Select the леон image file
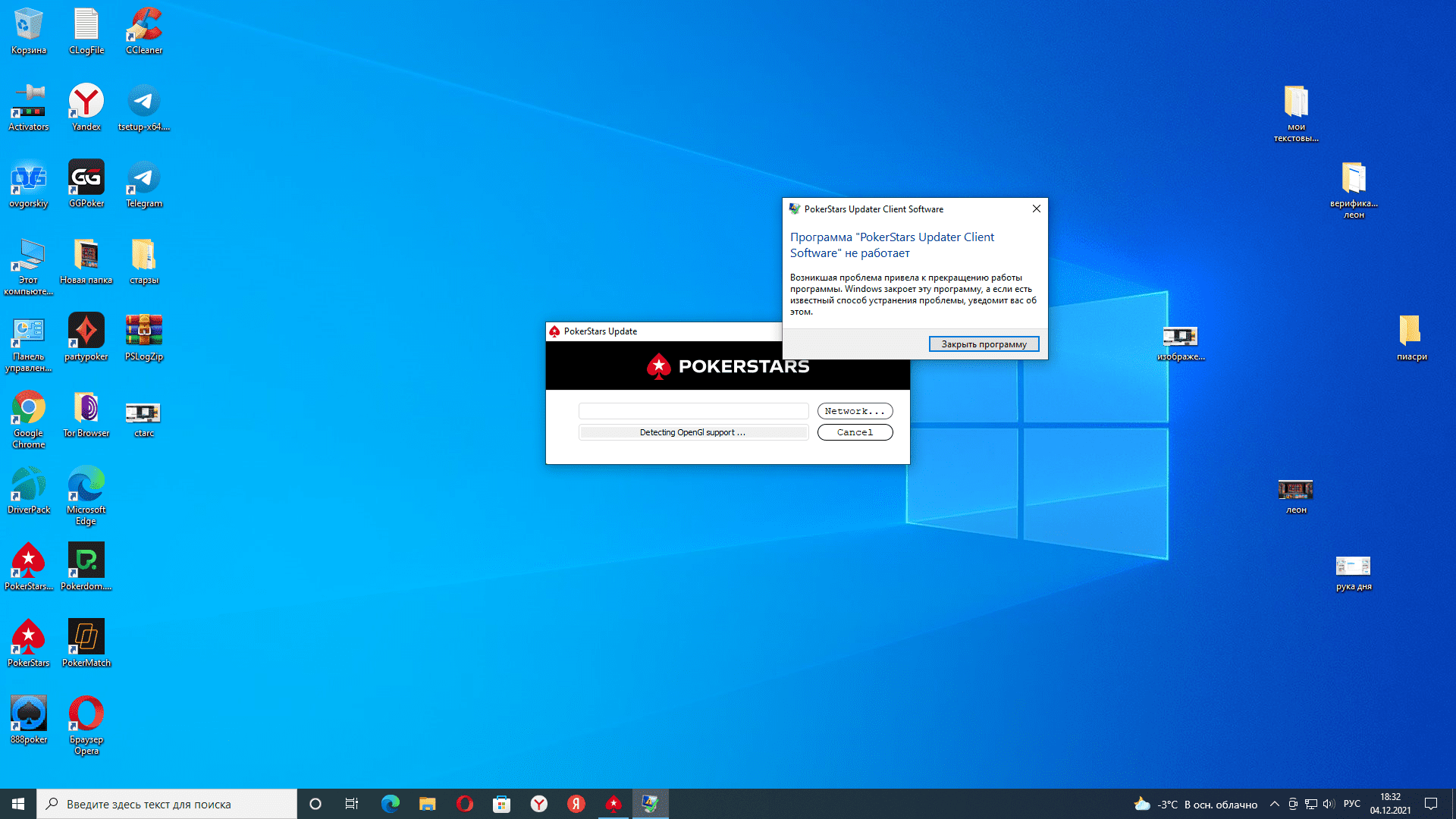This screenshot has height=819, width=1456. (1296, 497)
